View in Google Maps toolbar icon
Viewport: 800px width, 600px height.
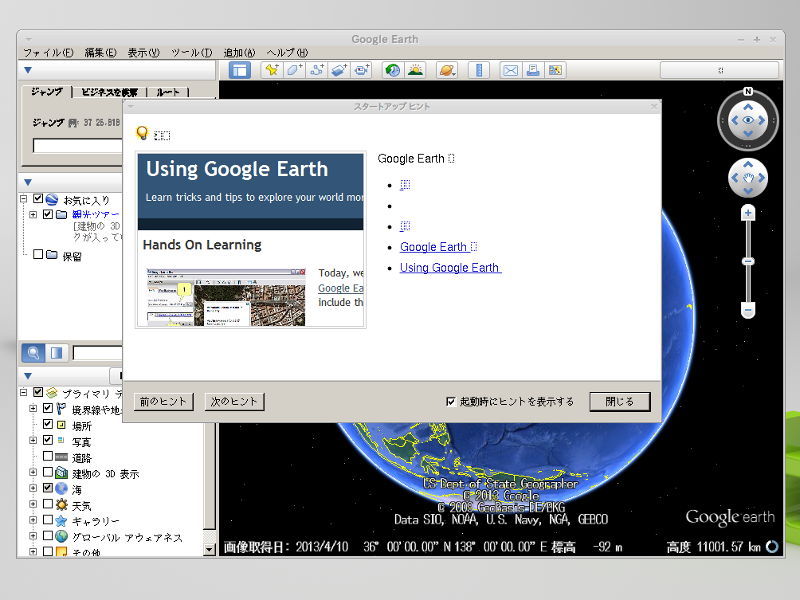click(555, 70)
